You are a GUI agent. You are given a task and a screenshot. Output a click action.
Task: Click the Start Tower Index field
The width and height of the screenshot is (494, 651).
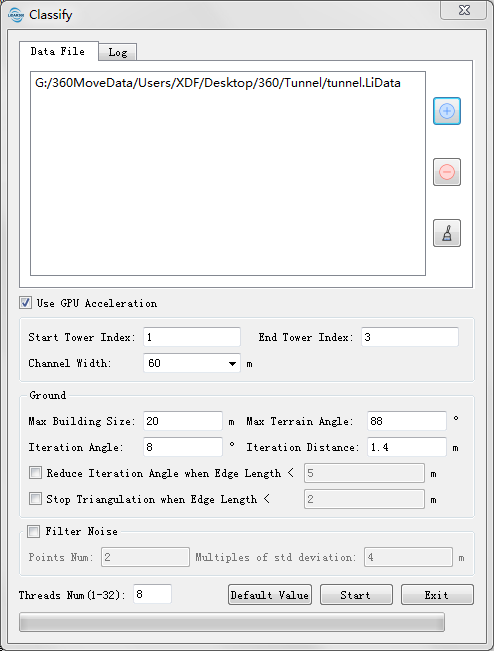(x=192, y=337)
